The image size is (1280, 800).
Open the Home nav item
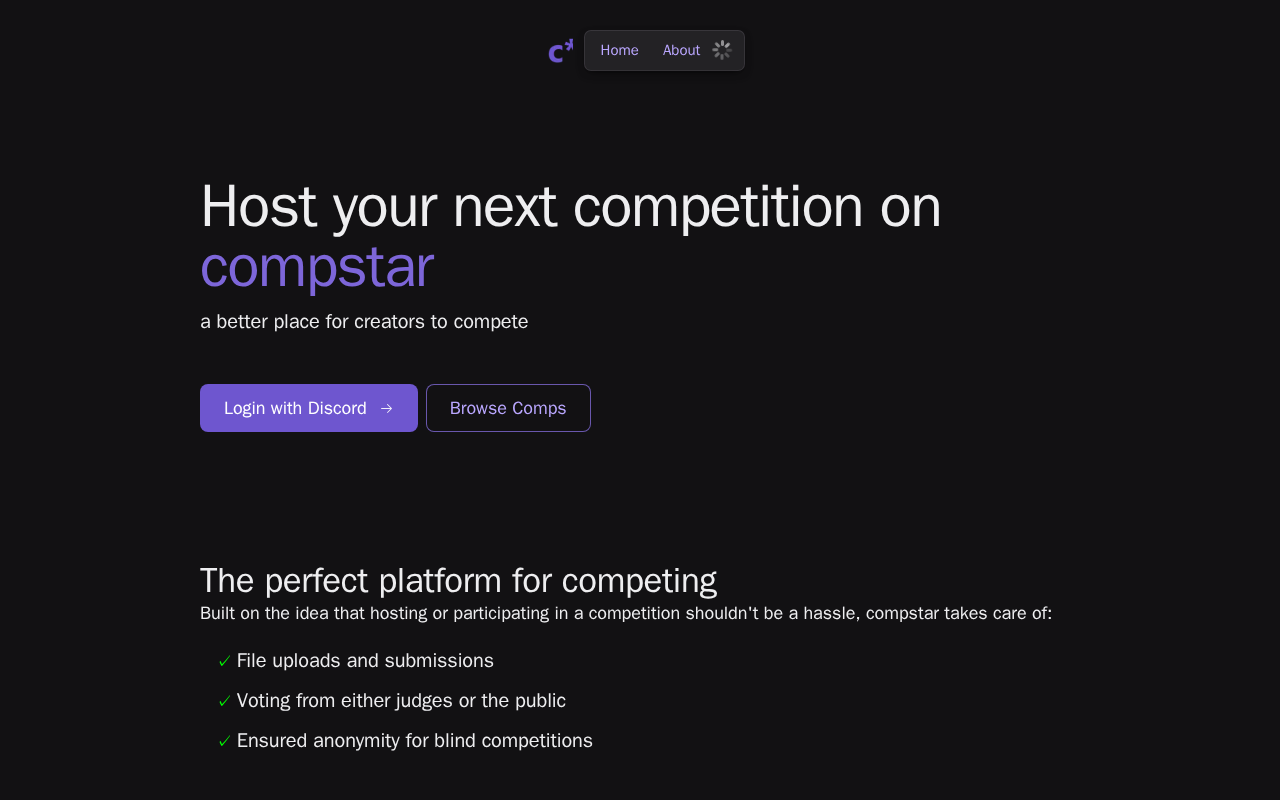coord(619,50)
